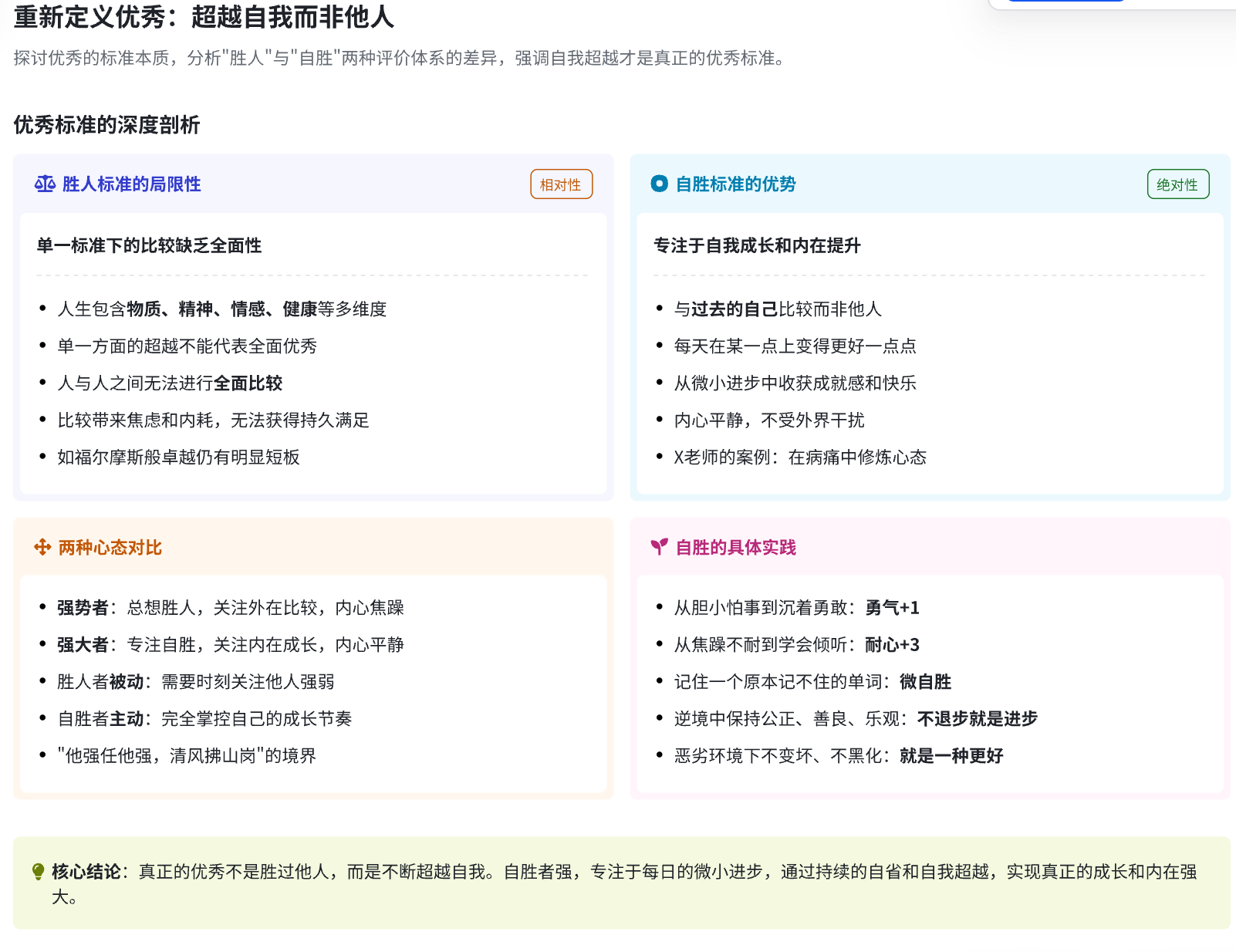Click the bullet about X老师的案例
1236x952 pixels.
click(799, 457)
